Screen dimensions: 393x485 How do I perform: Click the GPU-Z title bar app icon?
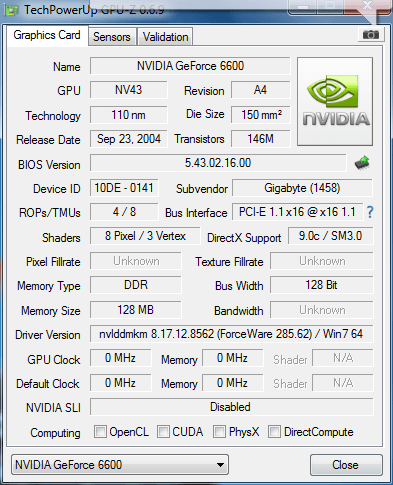coord(12,10)
